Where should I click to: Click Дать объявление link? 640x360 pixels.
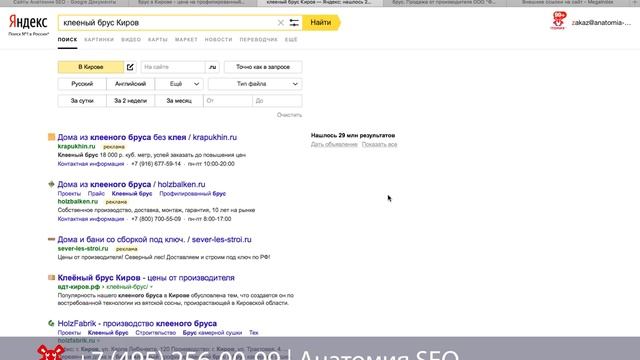point(334,144)
